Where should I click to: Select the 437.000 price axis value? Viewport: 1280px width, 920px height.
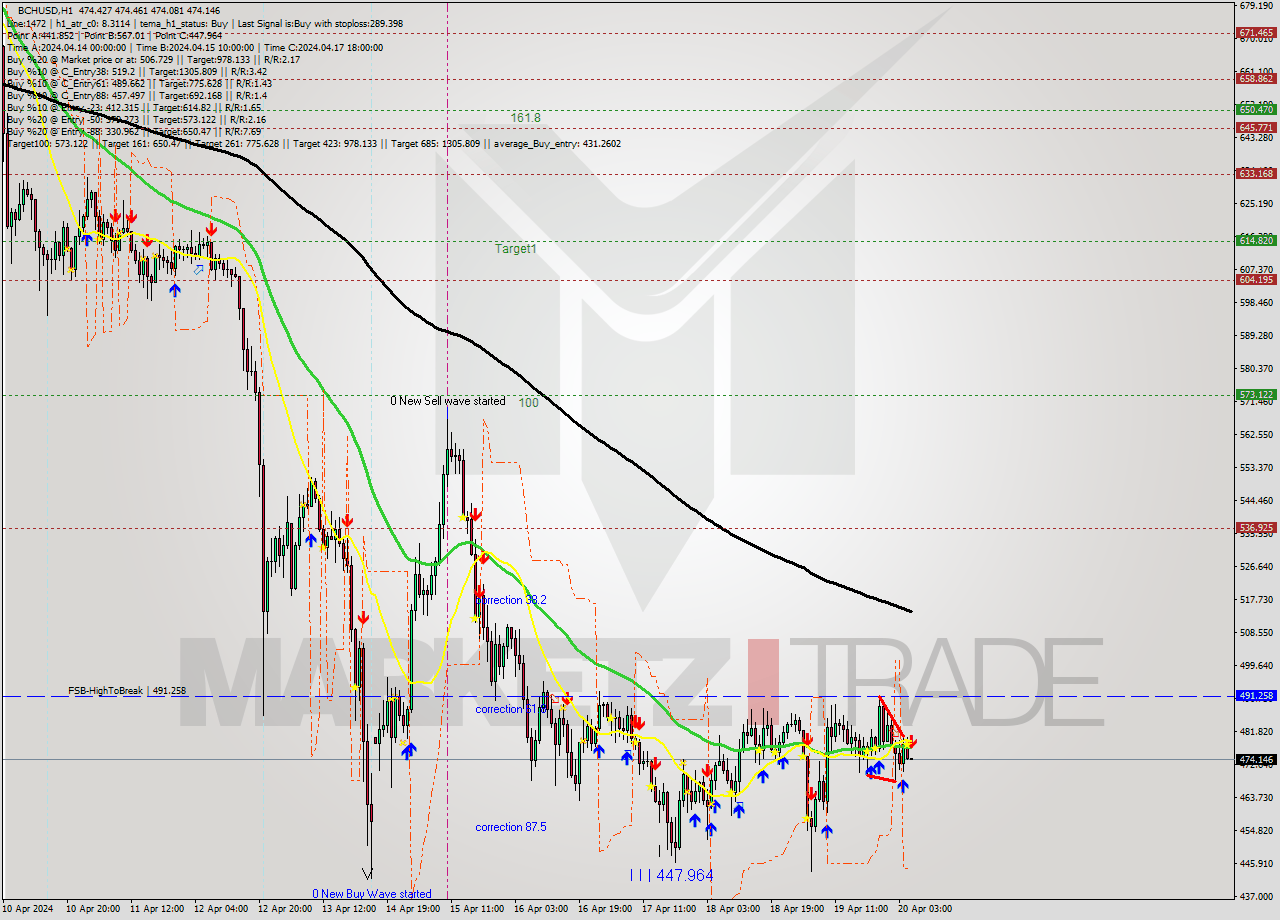1255,897
